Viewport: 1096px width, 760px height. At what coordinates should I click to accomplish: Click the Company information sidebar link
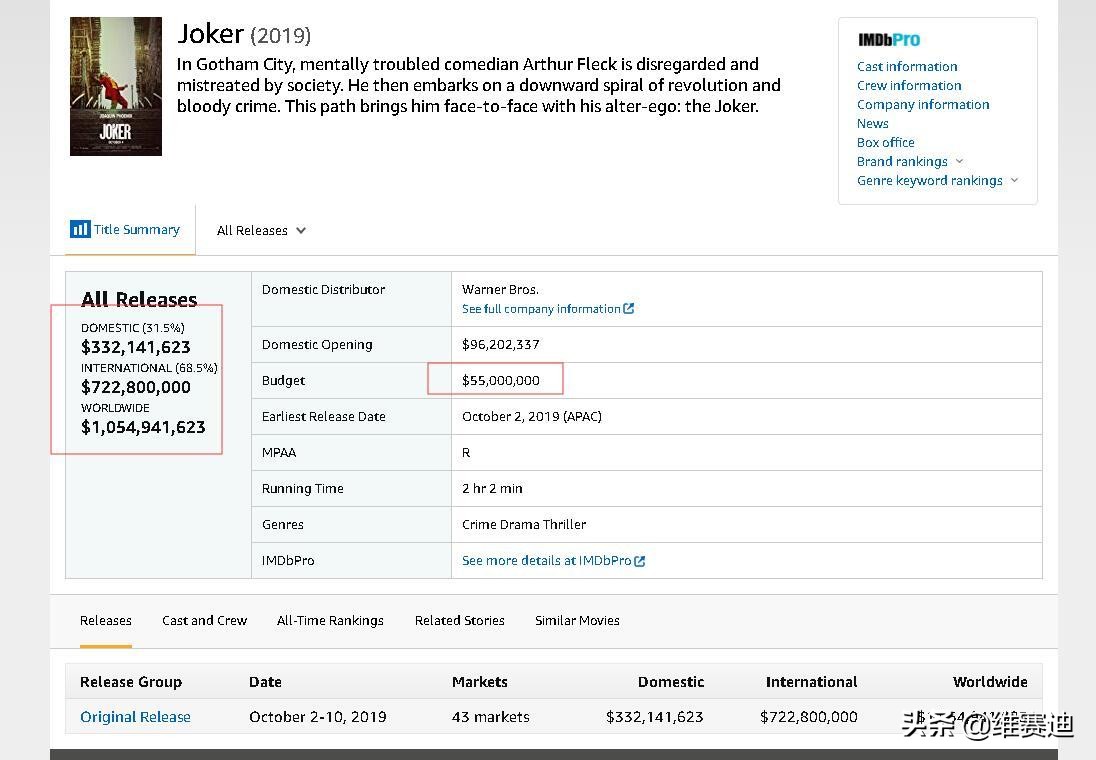[922, 104]
